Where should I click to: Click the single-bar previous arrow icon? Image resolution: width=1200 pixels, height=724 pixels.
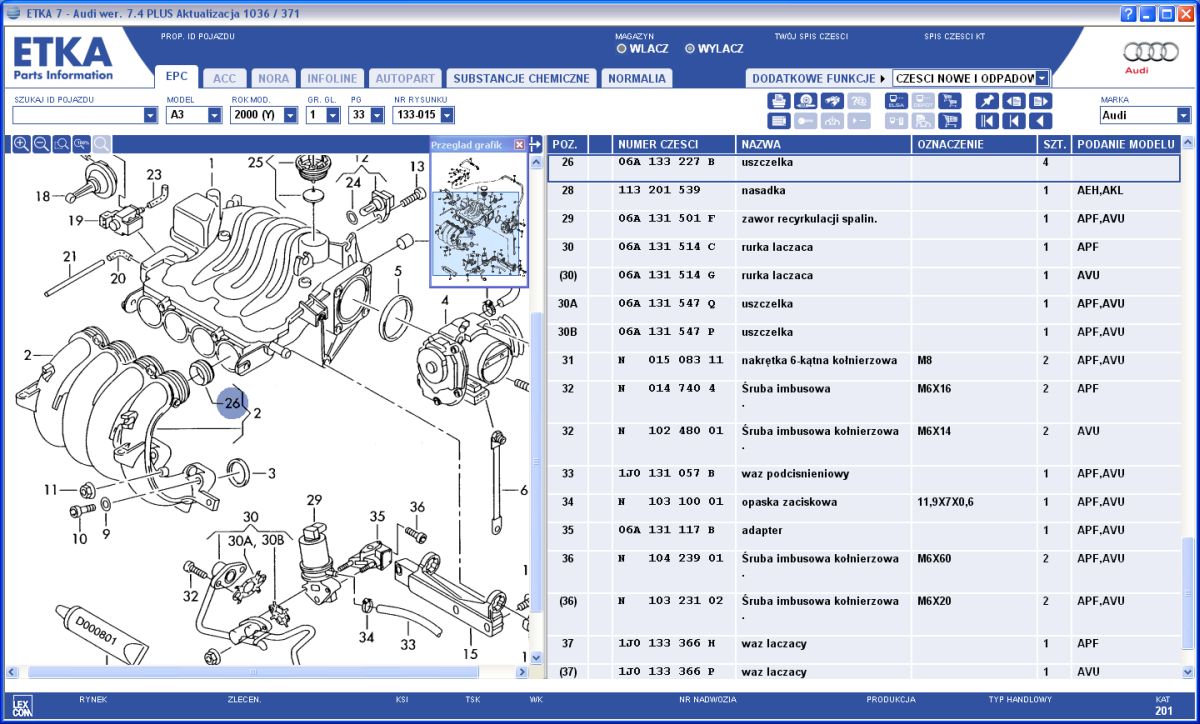click(1014, 121)
